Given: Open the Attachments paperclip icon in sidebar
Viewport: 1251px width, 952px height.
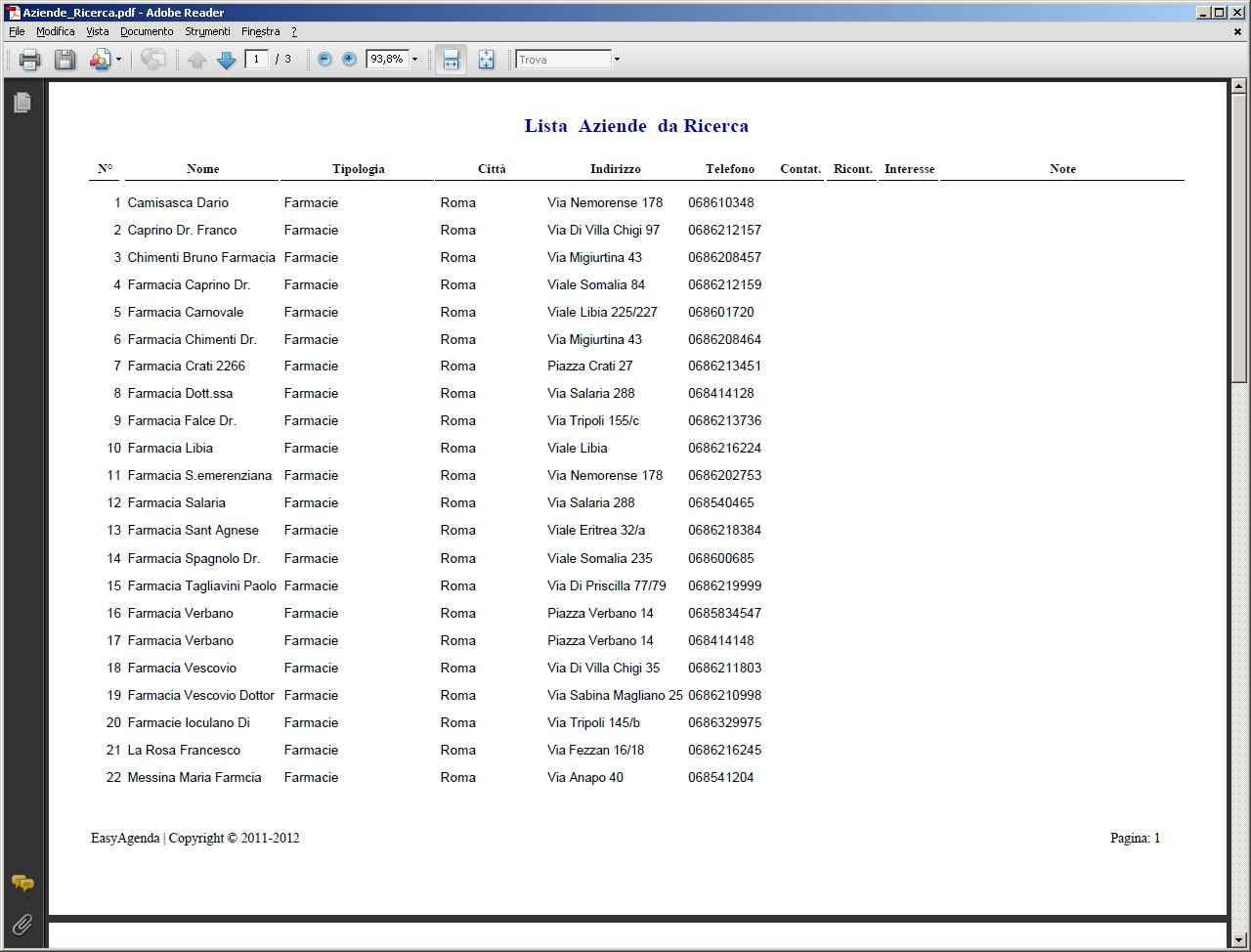Looking at the screenshot, I should tap(22, 924).
